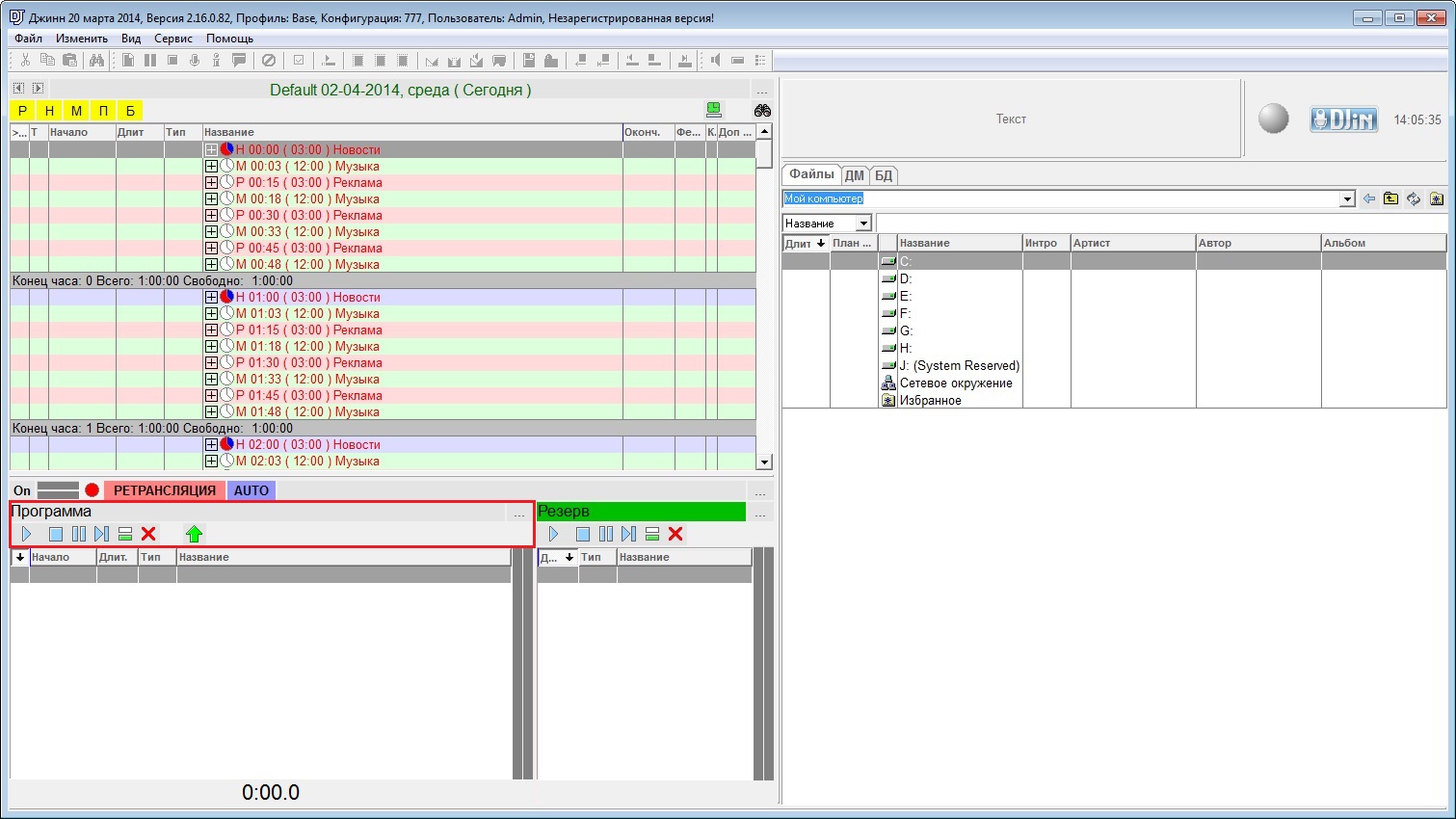Click the speech-bubble comment toolbar icon

coord(239,60)
